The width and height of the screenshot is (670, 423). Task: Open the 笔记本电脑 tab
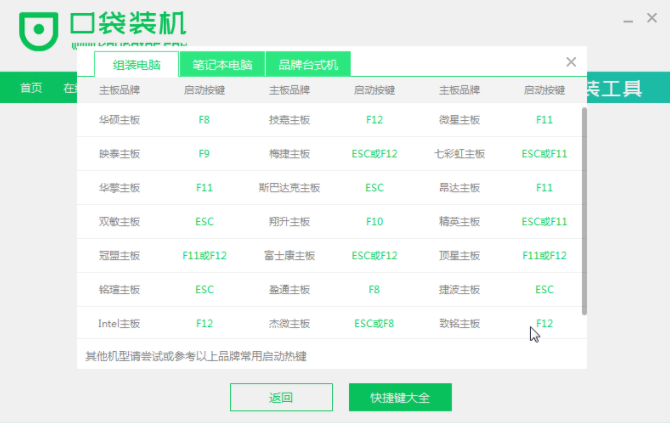pyautogui.click(x=222, y=65)
